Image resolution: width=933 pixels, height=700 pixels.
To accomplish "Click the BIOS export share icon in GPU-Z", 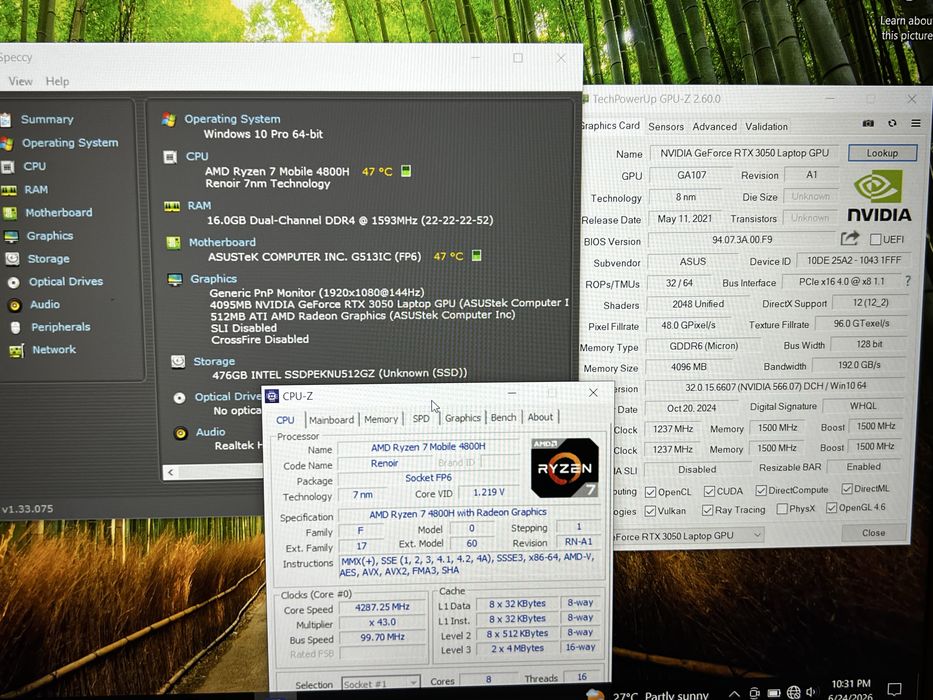I will (x=850, y=239).
